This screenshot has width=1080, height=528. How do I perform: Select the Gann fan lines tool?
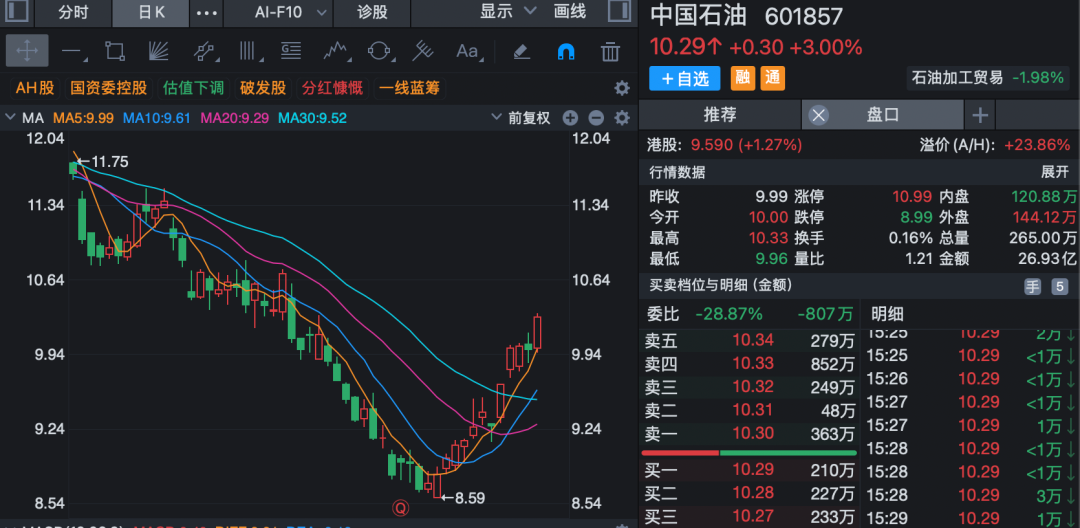(158, 51)
